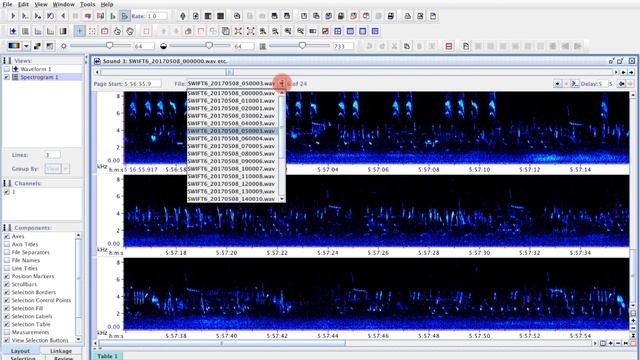The height and width of the screenshot is (360, 640).
Task: Enable the File Separators checkbox
Action: [7, 252]
